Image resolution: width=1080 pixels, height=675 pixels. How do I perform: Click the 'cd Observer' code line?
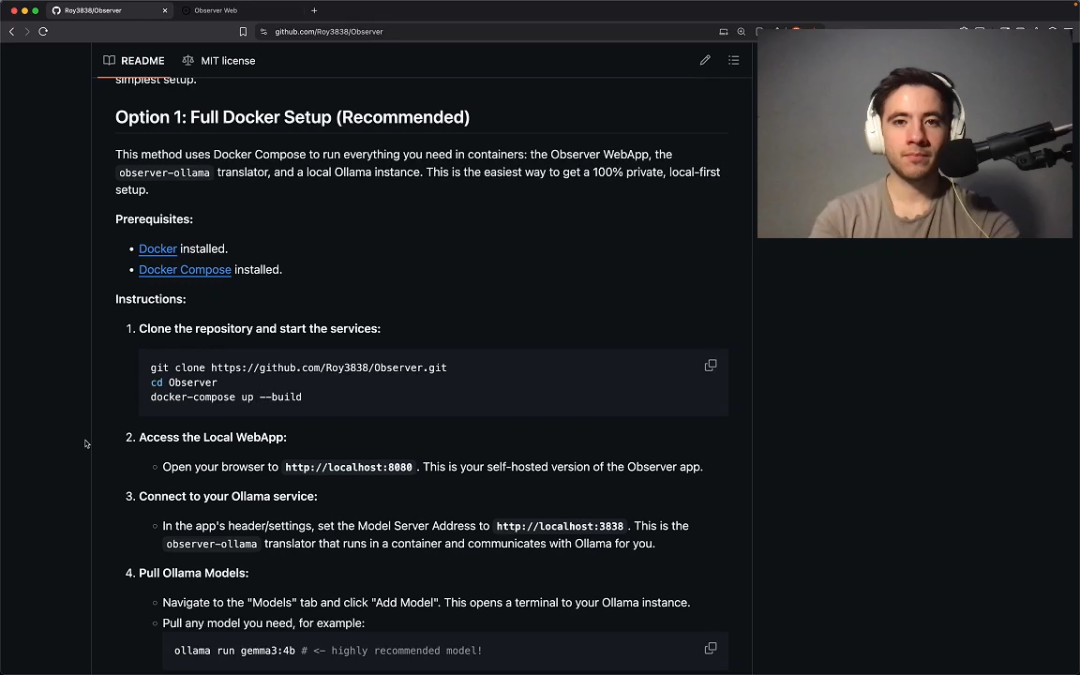coord(184,382)
